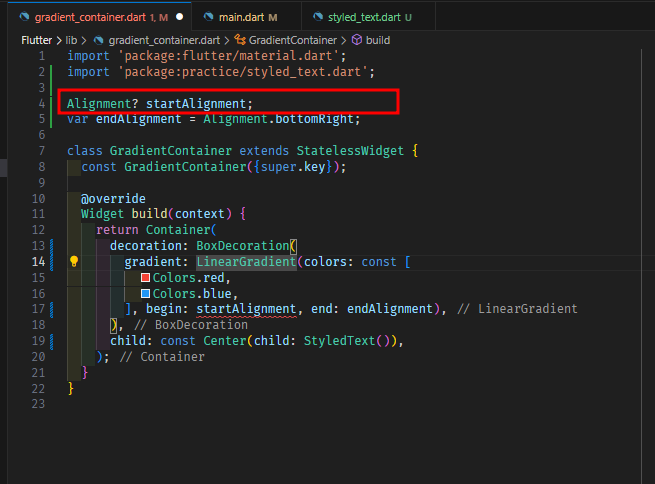655x484 pixels.
Task: Open the lightbulb quick fix on line 14
Action: pos(74,261)
